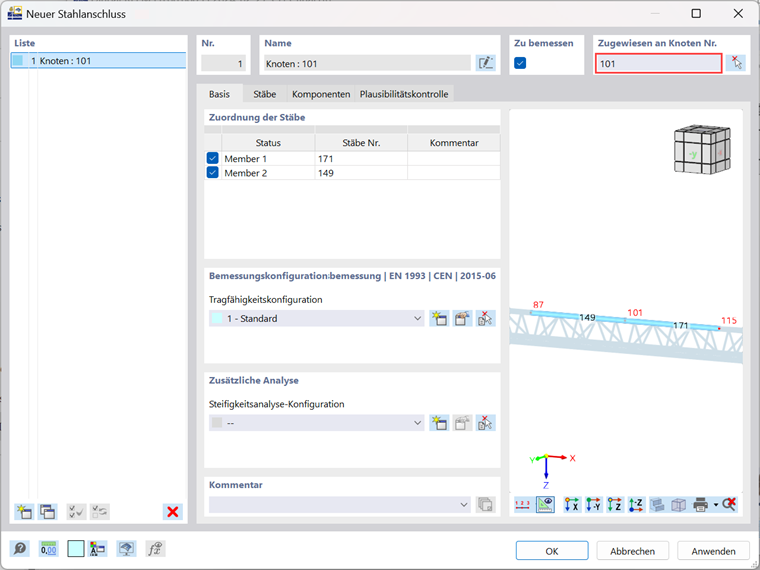Uncheck the Member 1 checkbox

point(212,158)
